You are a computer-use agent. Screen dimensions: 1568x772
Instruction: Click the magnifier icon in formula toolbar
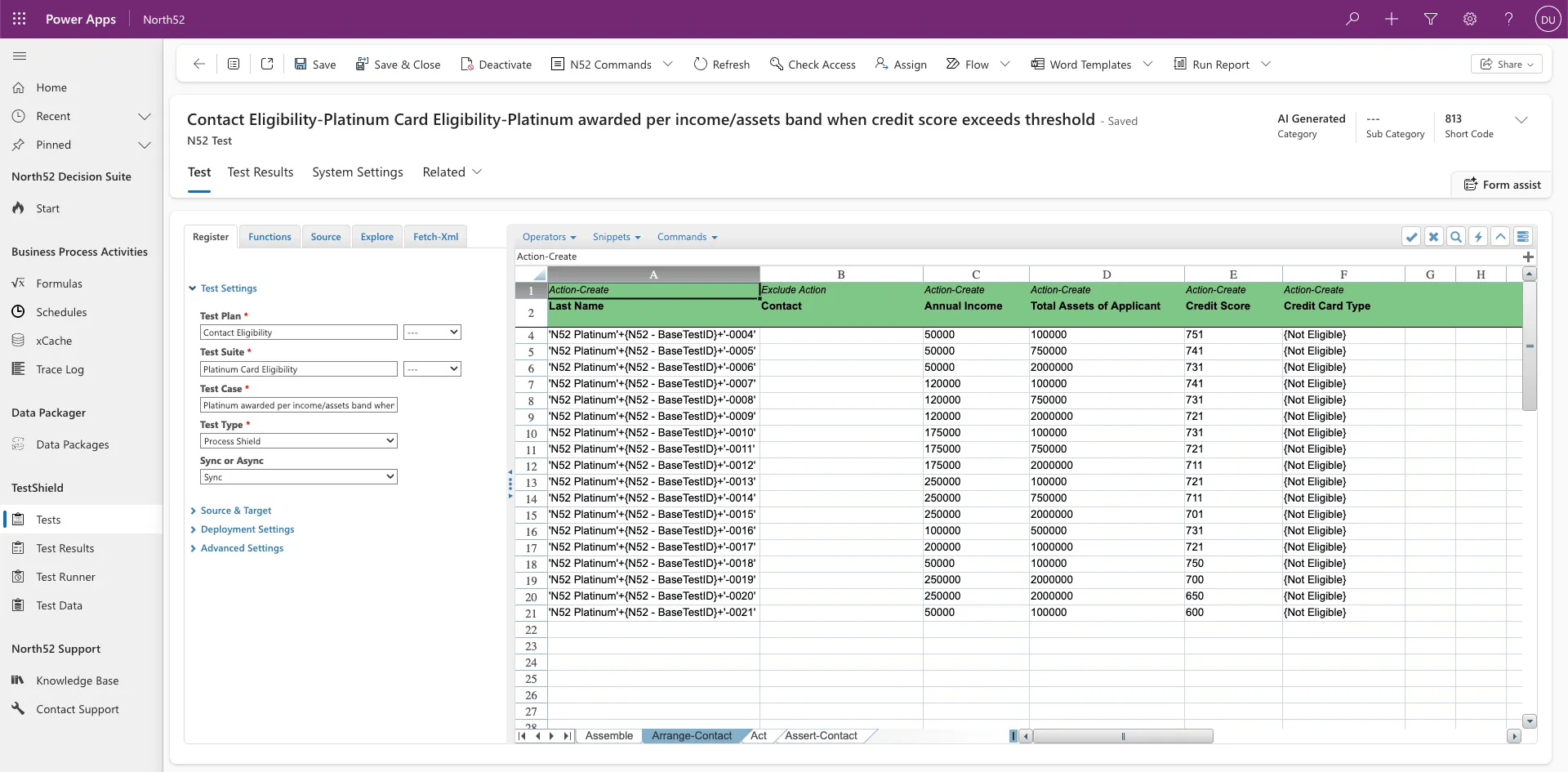1455,237
